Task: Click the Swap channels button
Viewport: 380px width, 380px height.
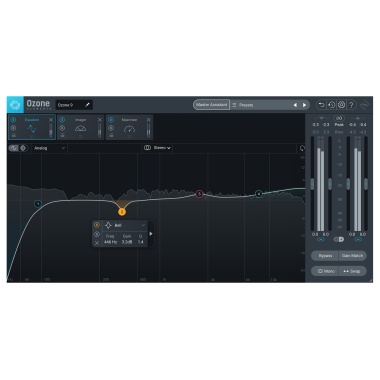Action: tap(353, 271)
